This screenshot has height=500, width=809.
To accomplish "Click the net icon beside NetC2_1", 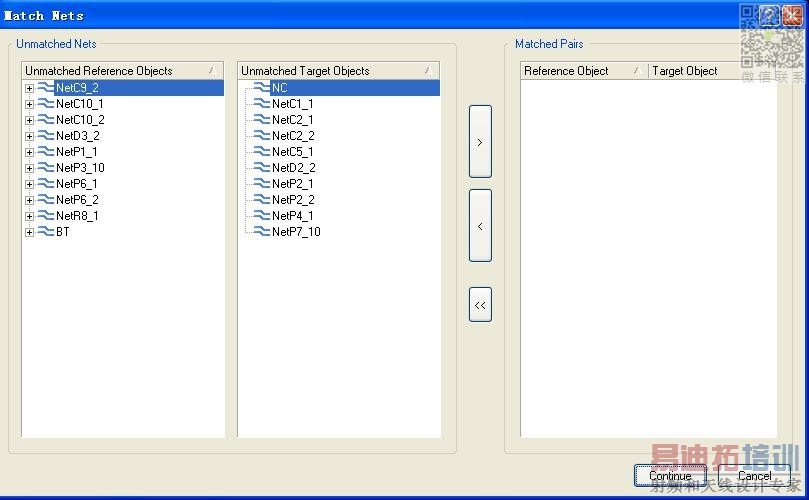I will (x=262, y=119).
